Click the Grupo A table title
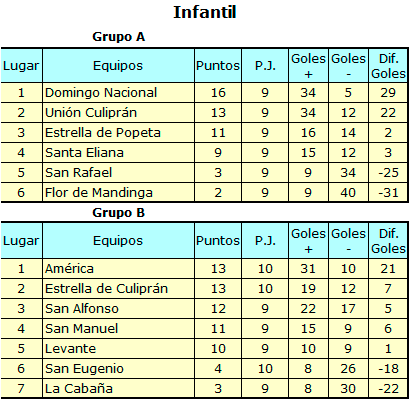The height and width of the screenshot is (399, 409). click(119, 37)
